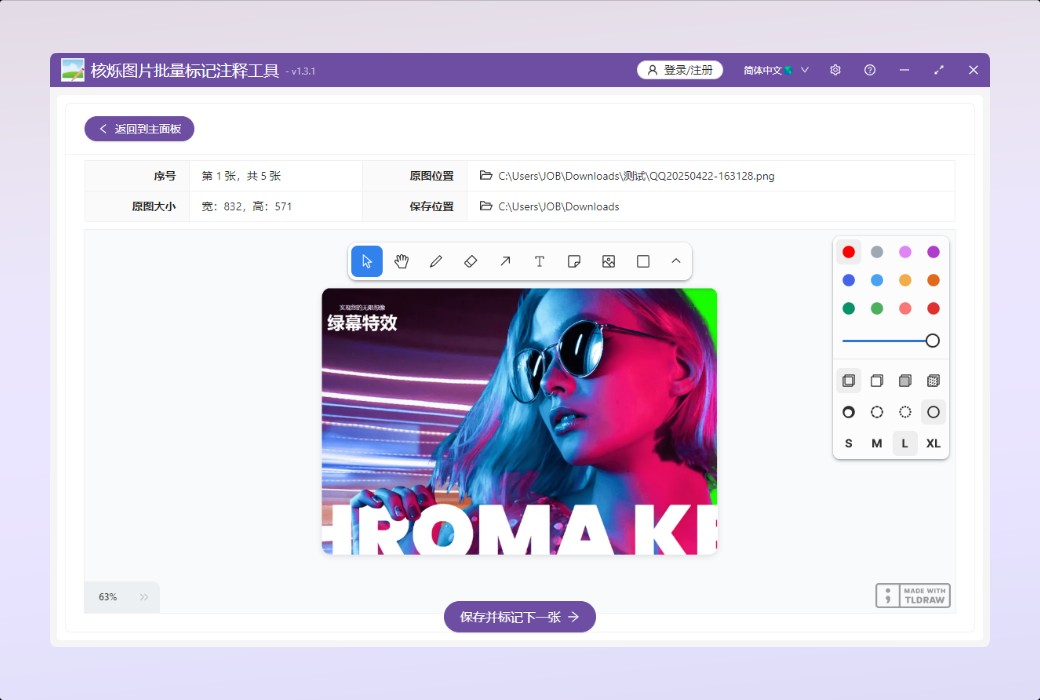Open the 简体中文 language dropdown

tap(776, 70)
